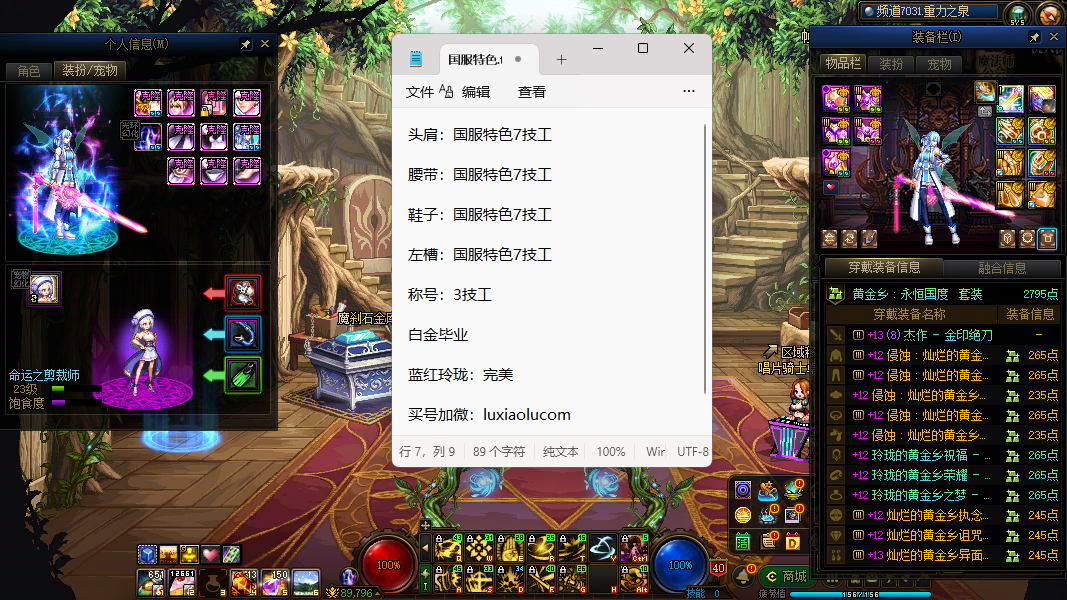Click the 100% zoom level in status bar
1067x600 pixels.
click(610, 452)
